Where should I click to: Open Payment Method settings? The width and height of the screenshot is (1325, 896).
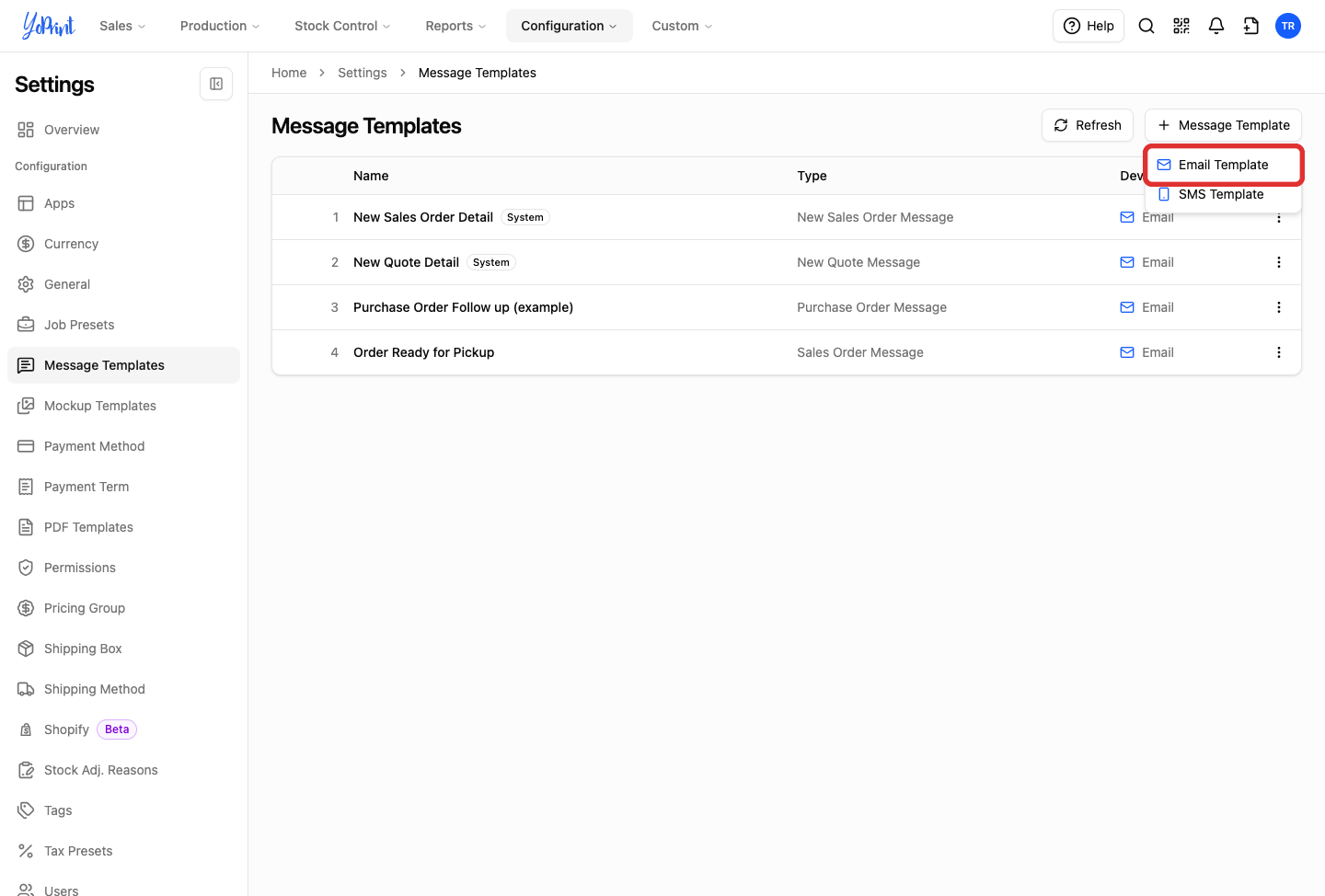click(x=123, y=446)
